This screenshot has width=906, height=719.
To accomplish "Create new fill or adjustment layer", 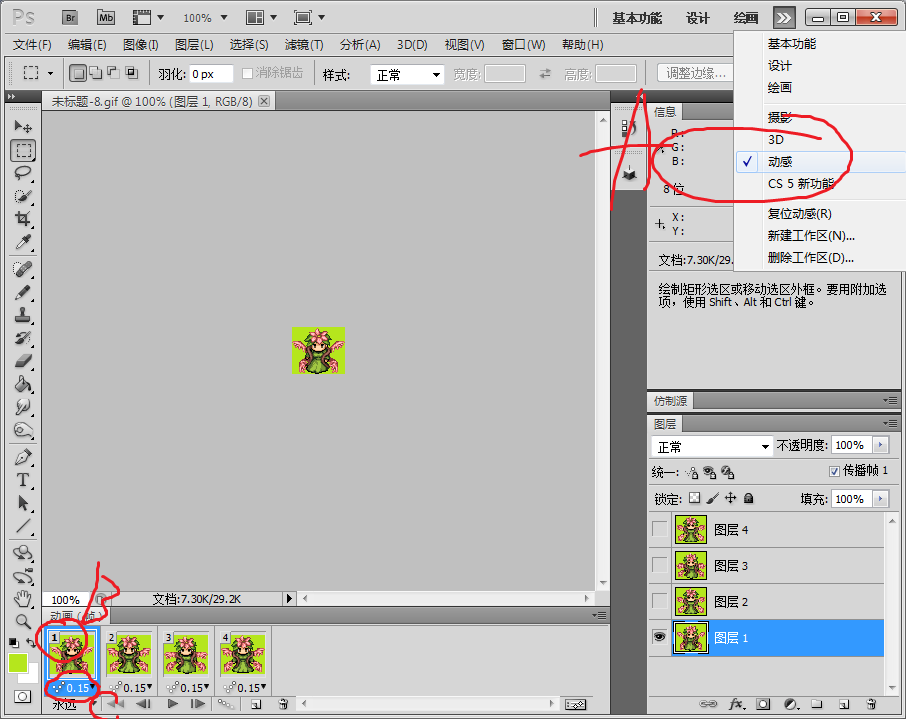I will pyautogui.click(x=791, y=704).
